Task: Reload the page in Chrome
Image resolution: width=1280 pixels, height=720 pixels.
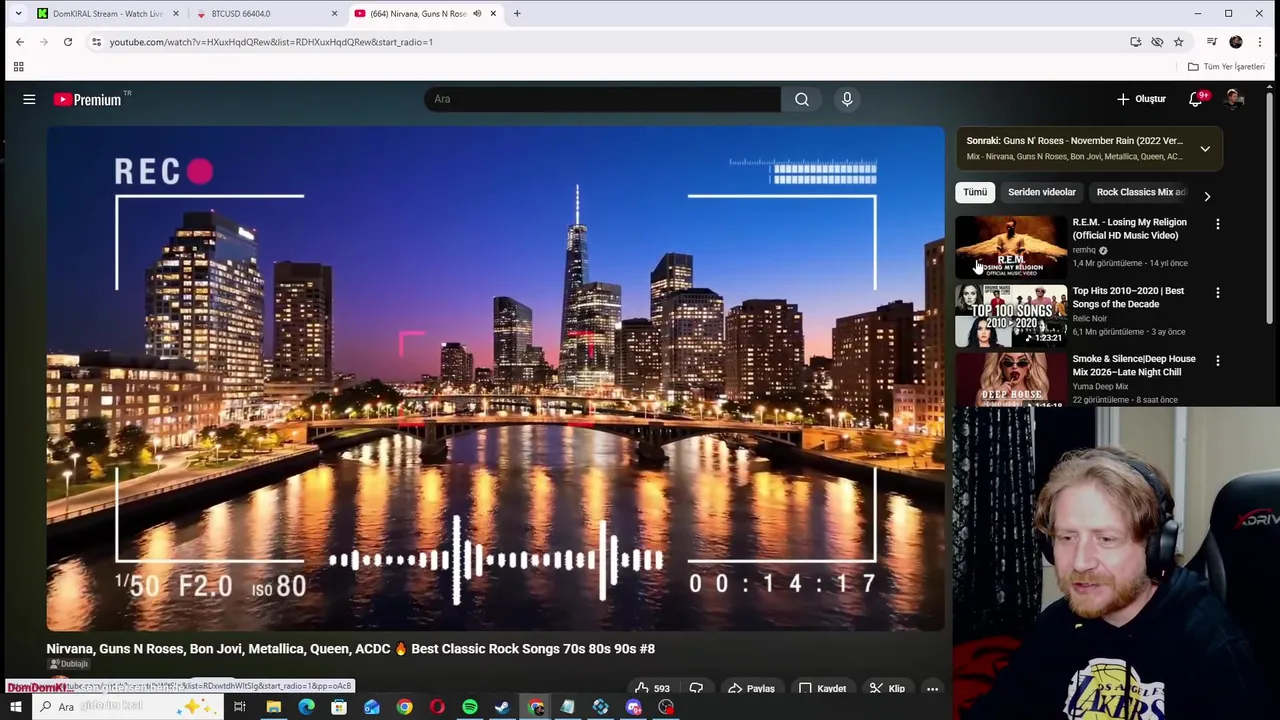Action: (68, 42)
